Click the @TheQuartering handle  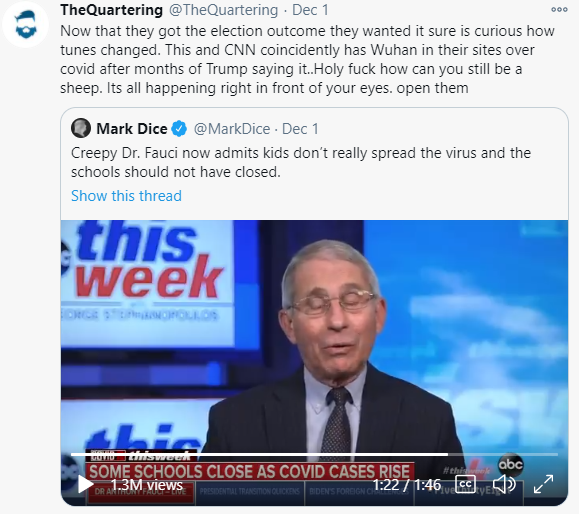[223, 10]
